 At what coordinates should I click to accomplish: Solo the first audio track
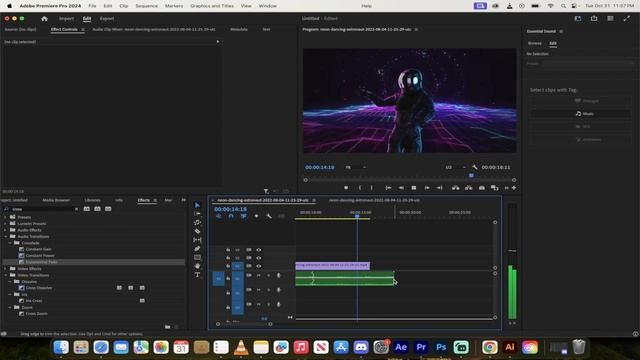269,276
